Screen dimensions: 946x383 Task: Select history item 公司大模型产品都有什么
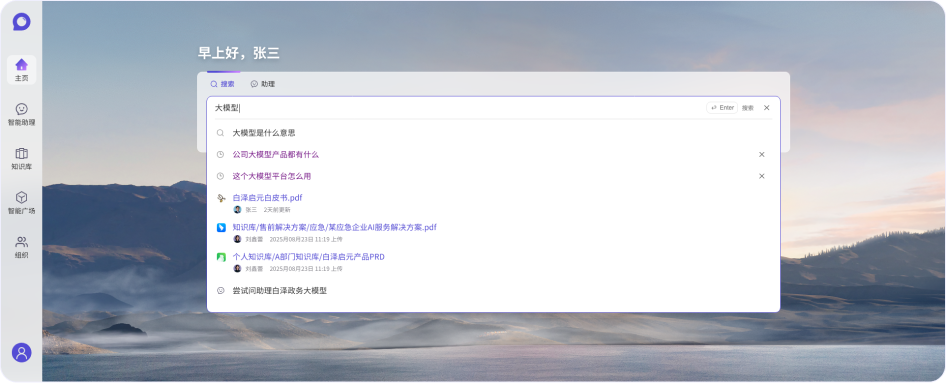(x=276, y=154)
